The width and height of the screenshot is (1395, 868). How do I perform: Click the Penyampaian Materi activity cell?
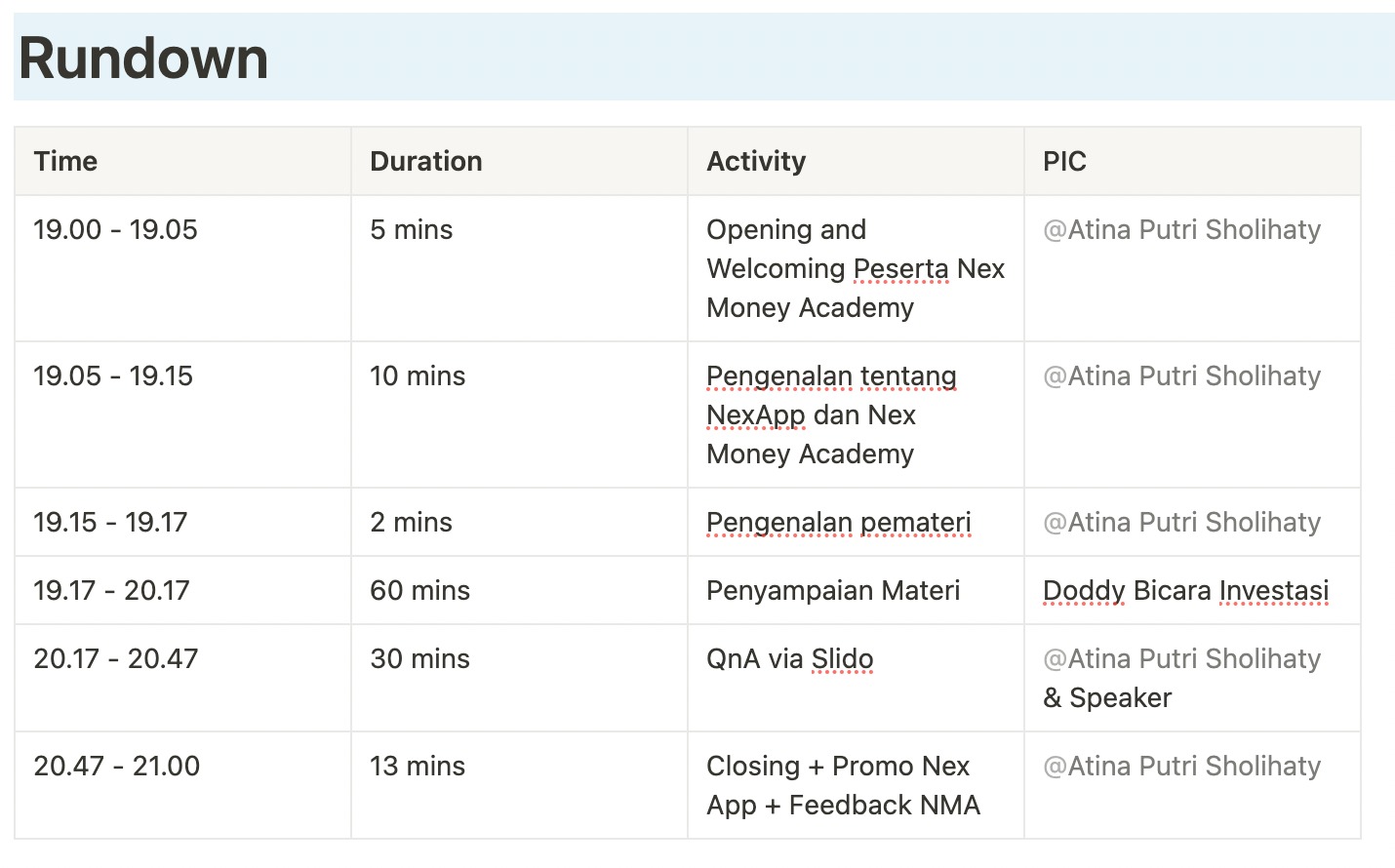coord(833,591)
